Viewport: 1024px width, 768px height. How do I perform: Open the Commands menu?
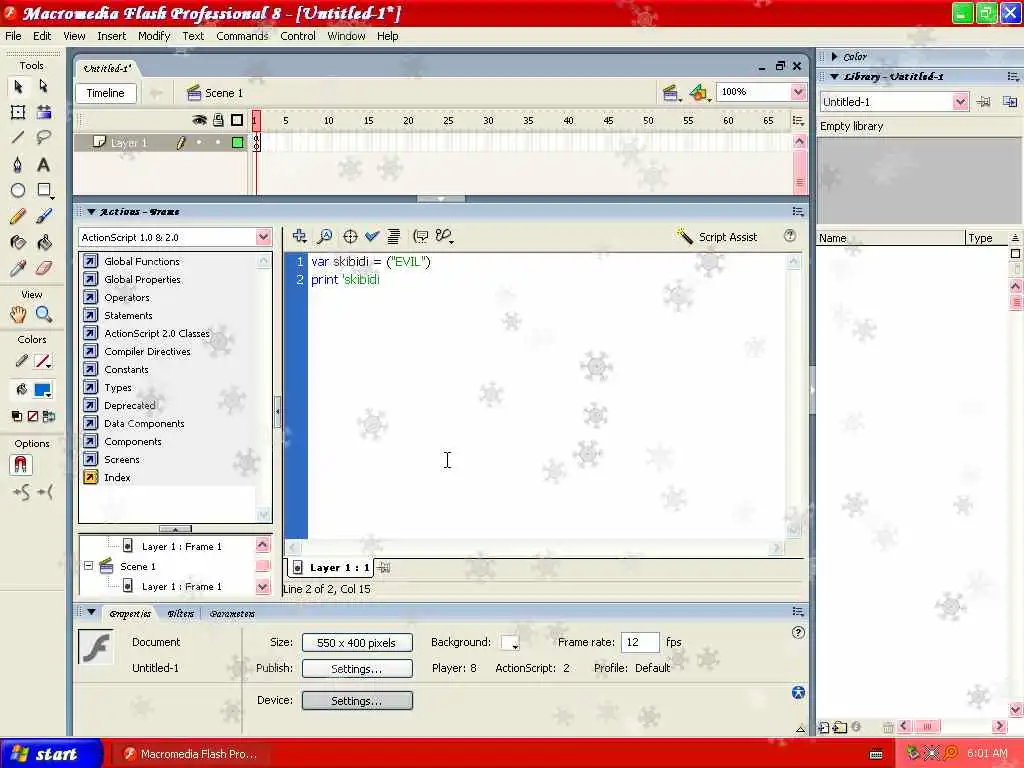[x=242, y=36]
